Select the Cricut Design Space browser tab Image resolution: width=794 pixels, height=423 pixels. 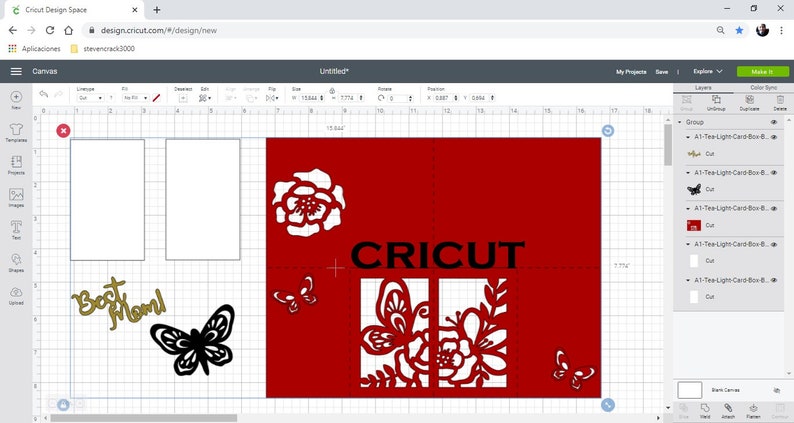click(72, 10)
